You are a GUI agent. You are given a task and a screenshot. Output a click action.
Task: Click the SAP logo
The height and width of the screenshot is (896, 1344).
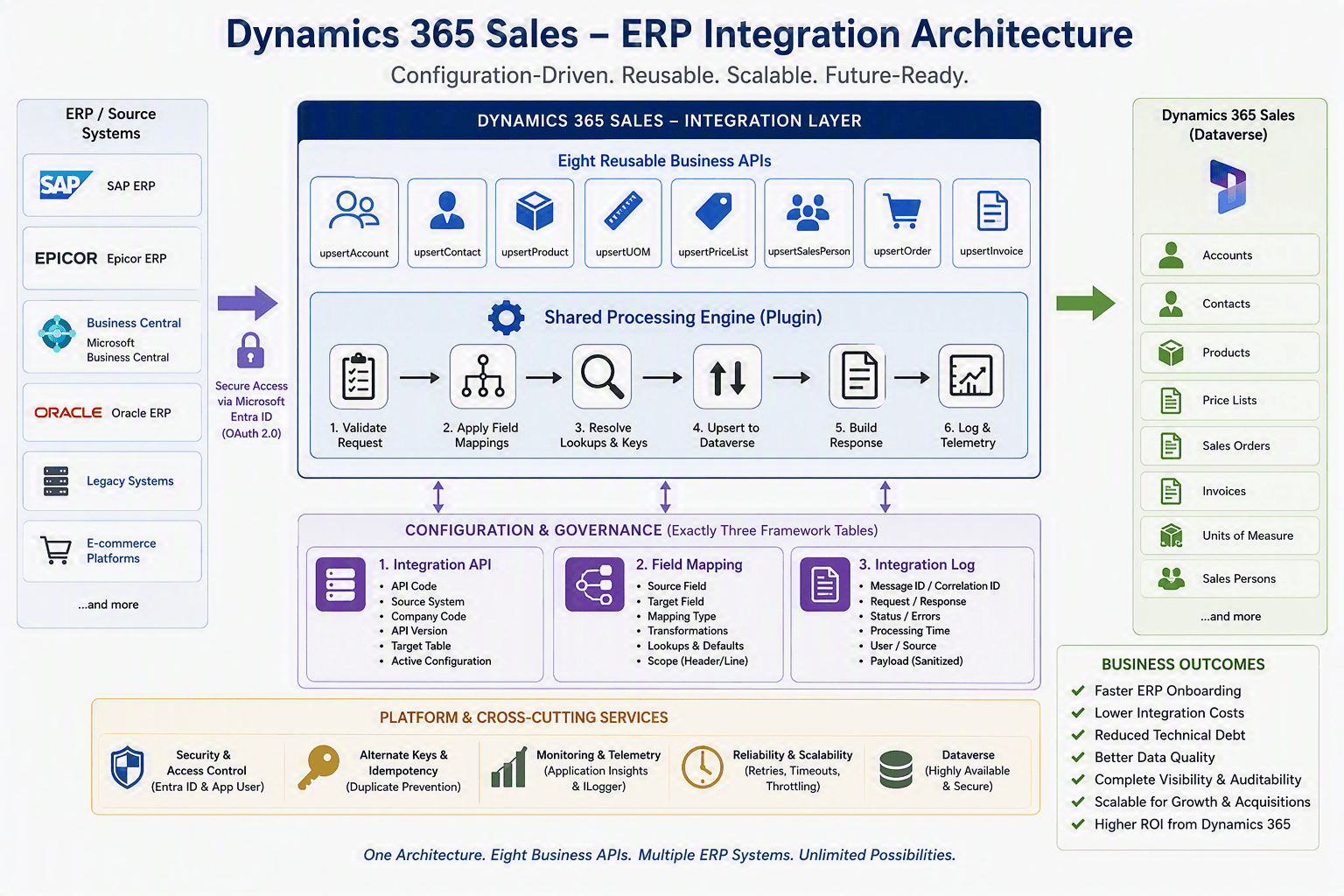66,185
